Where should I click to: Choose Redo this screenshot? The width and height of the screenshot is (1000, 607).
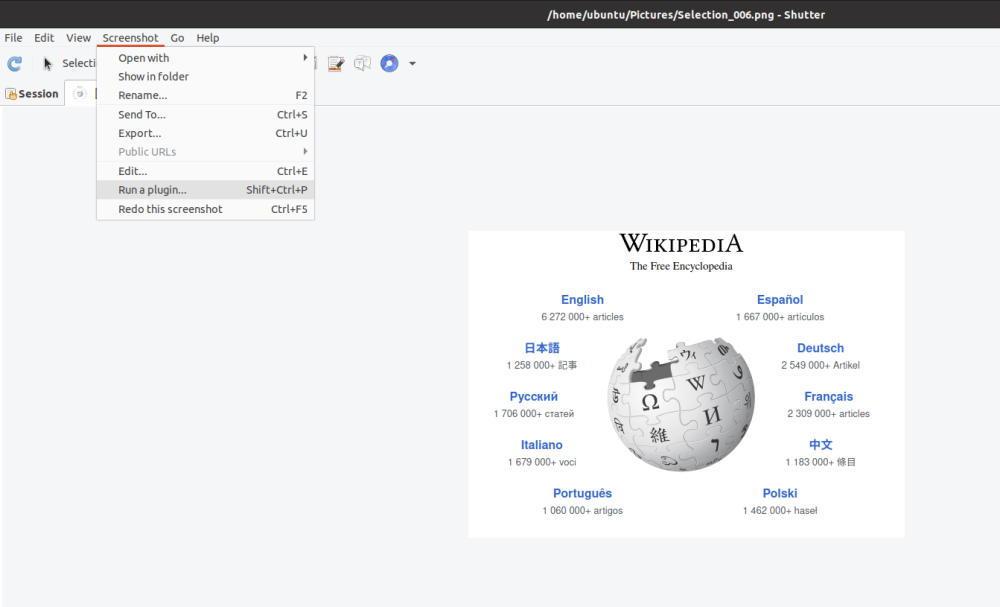point(205,209)
